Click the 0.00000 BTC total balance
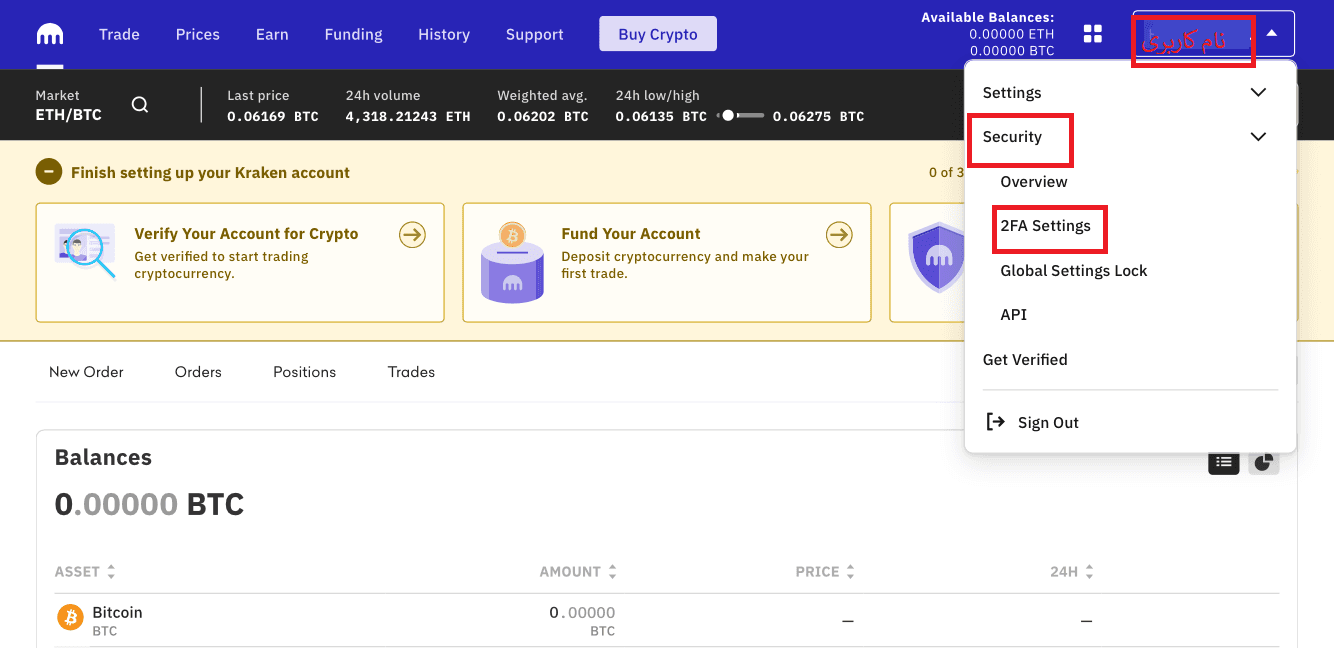The height and width of the screenshot is (648, 1334). pos(149,504)
